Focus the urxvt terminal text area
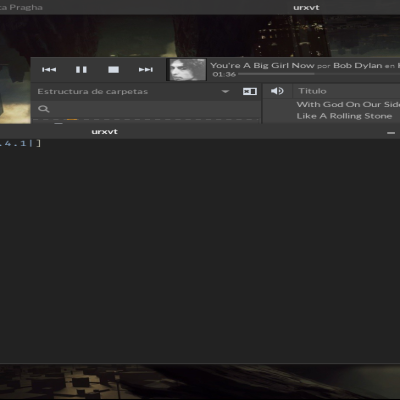This screenshot has width=400, height=400. point(200,250)
